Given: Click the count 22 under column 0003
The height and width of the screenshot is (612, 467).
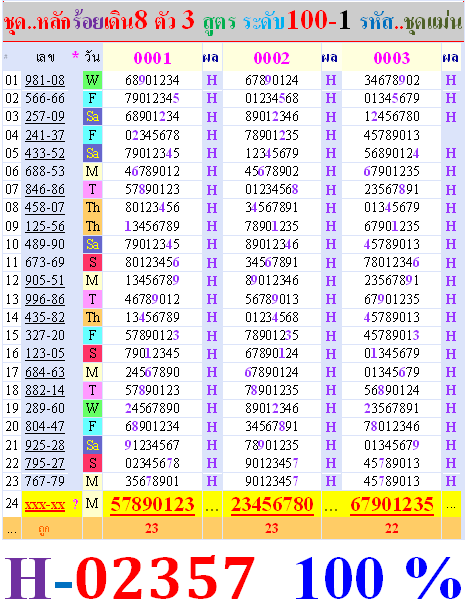Looking at the screenshot, I should [392, 528].
